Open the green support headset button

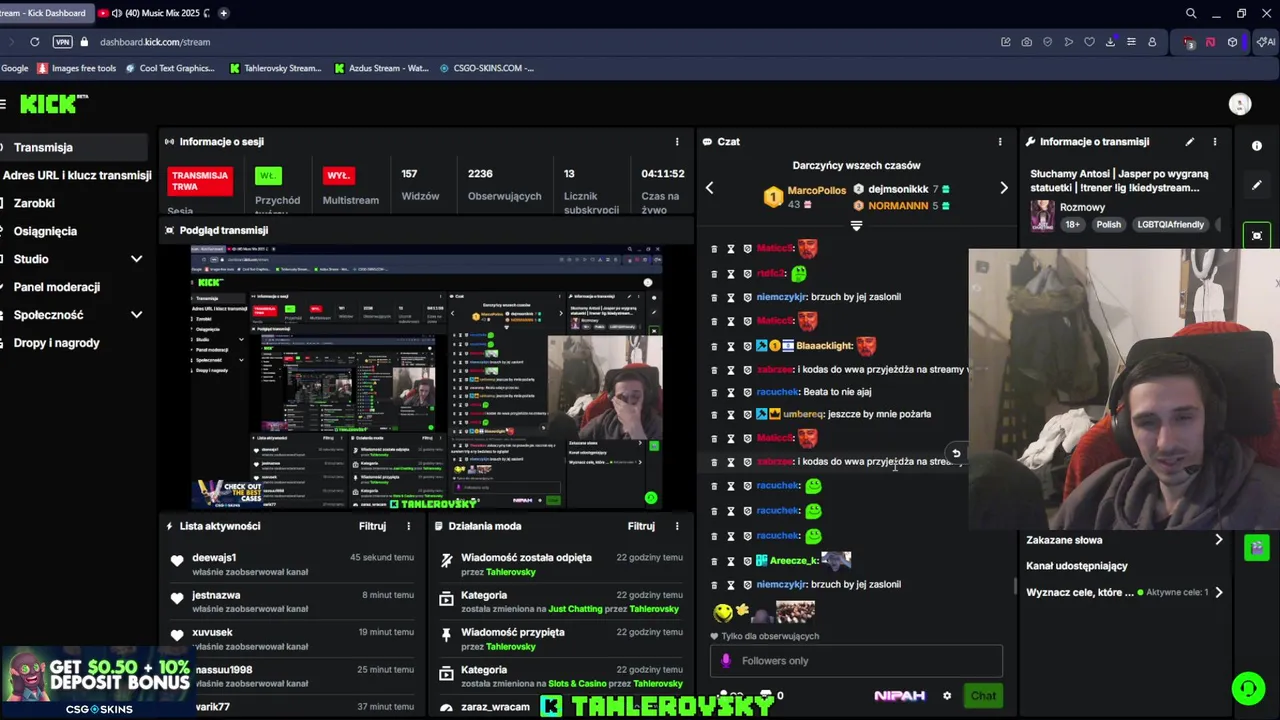tap(1248, 688)
